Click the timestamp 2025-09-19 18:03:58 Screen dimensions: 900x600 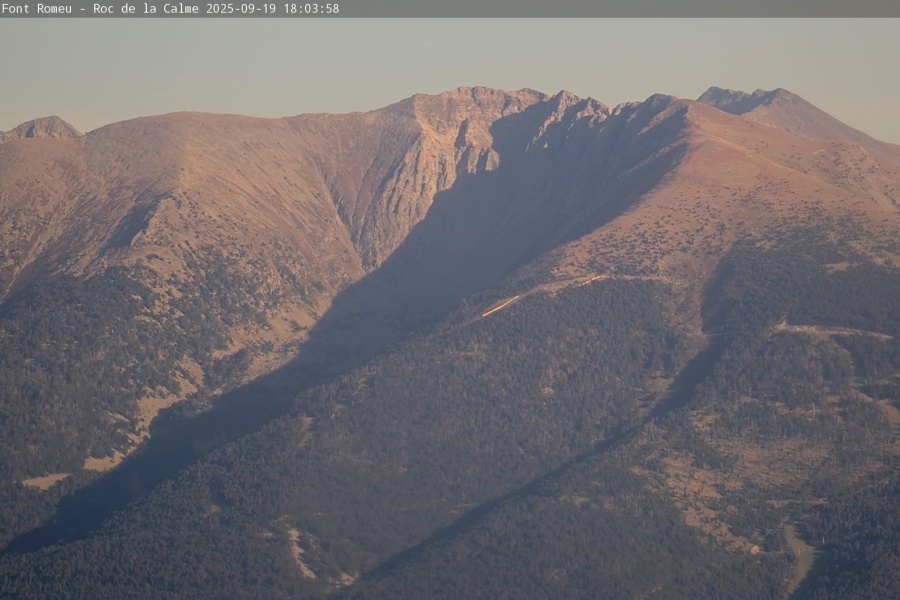point(273,9)
